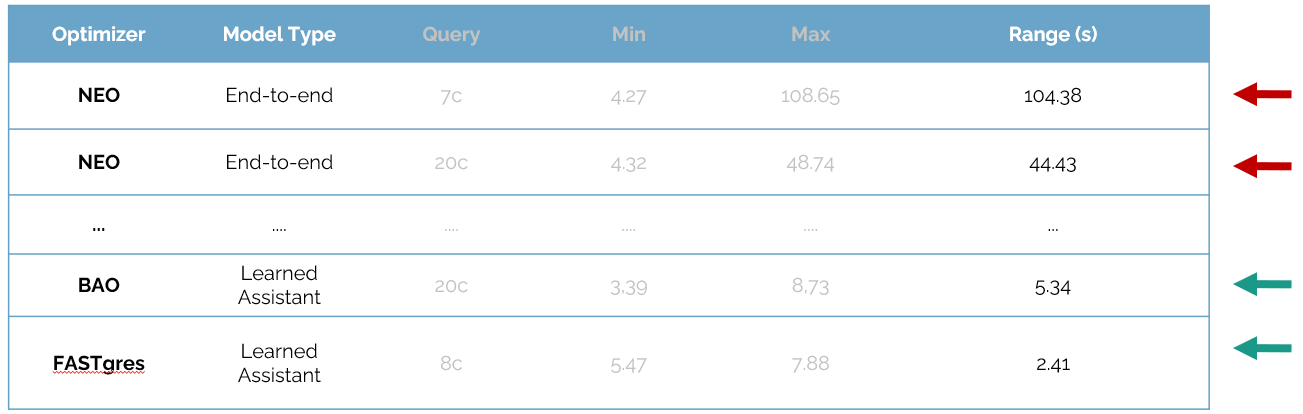Click the Query column header
This screenshot has height=414, width=1303.
point(451,34)
